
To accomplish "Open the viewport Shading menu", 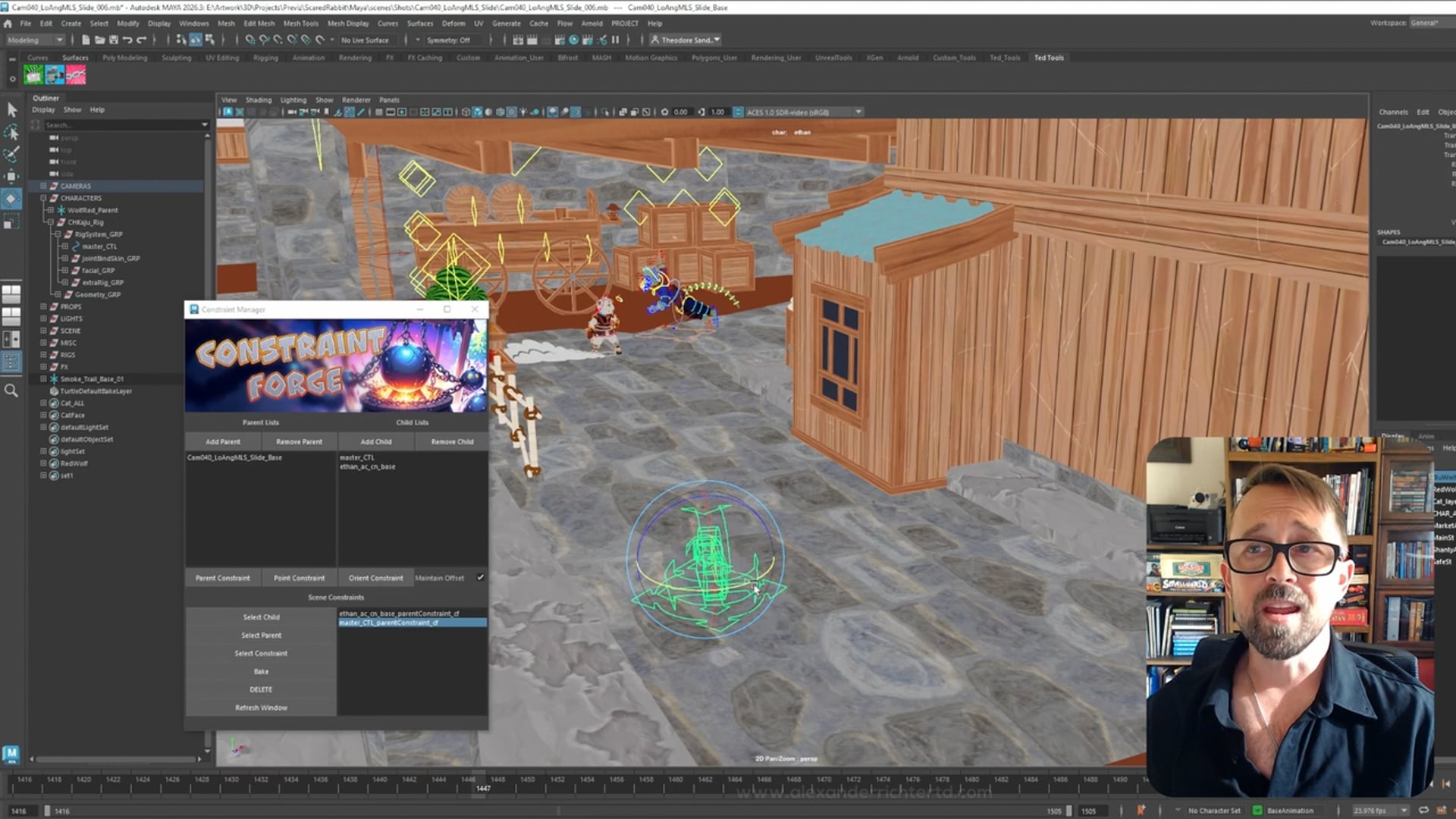I will click(258, 100).
